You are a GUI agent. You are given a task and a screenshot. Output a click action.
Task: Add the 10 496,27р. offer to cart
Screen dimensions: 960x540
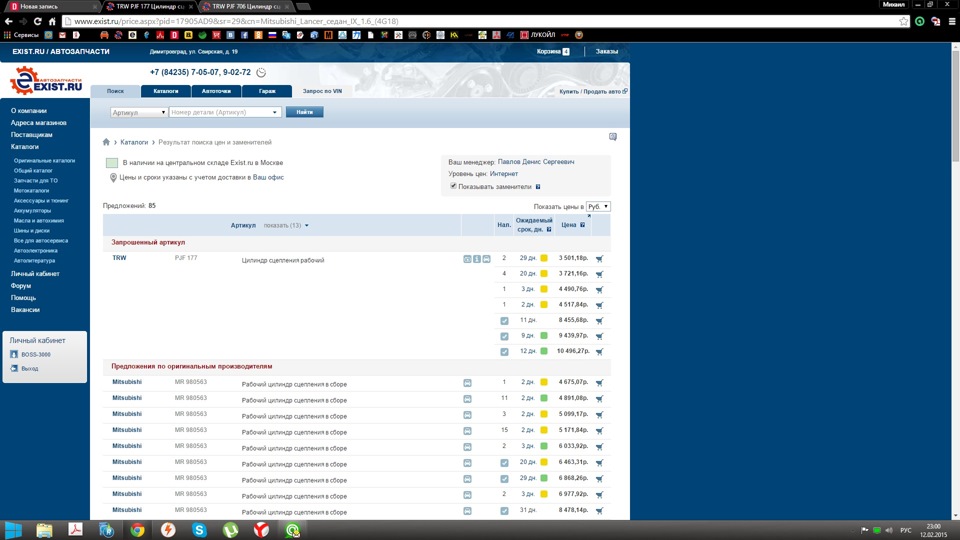[599, 351]
